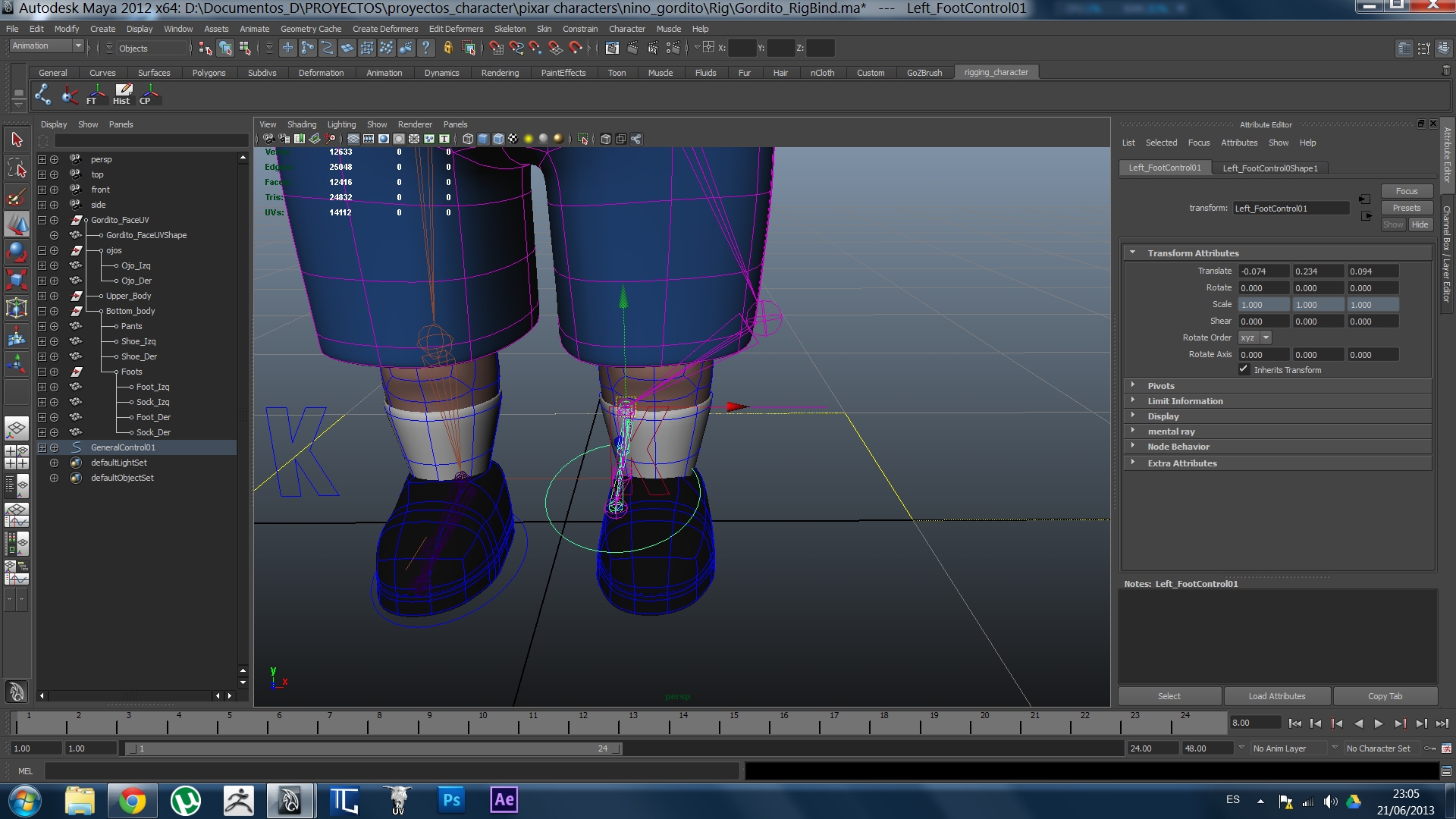Image resolution: width=1456 pixels, height=819 pixels.
Task: Switch to the Polygons shelf tab
Action: (x=209, y=73)
